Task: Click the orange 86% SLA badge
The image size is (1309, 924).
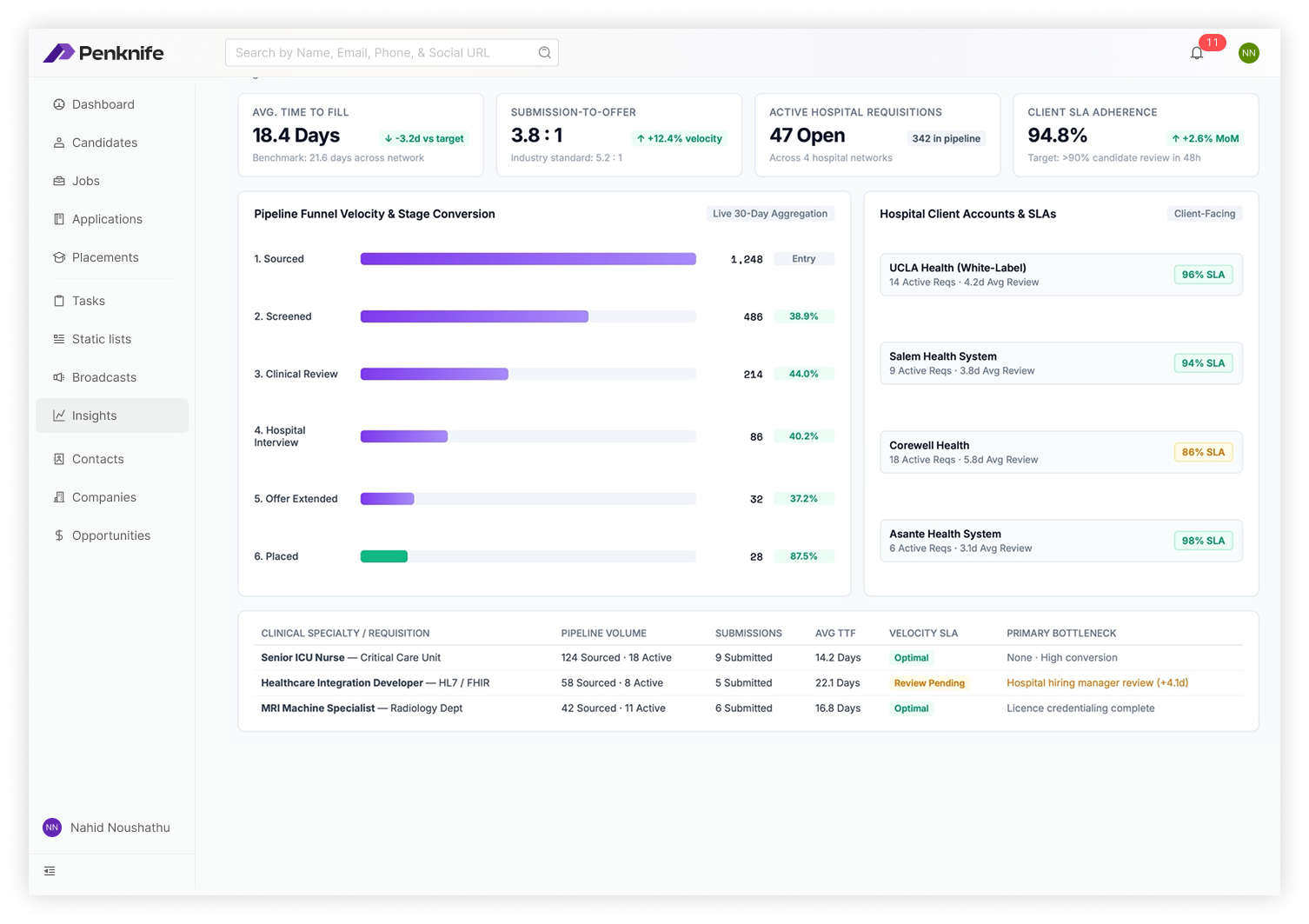Action: [x=1203, y=452]
